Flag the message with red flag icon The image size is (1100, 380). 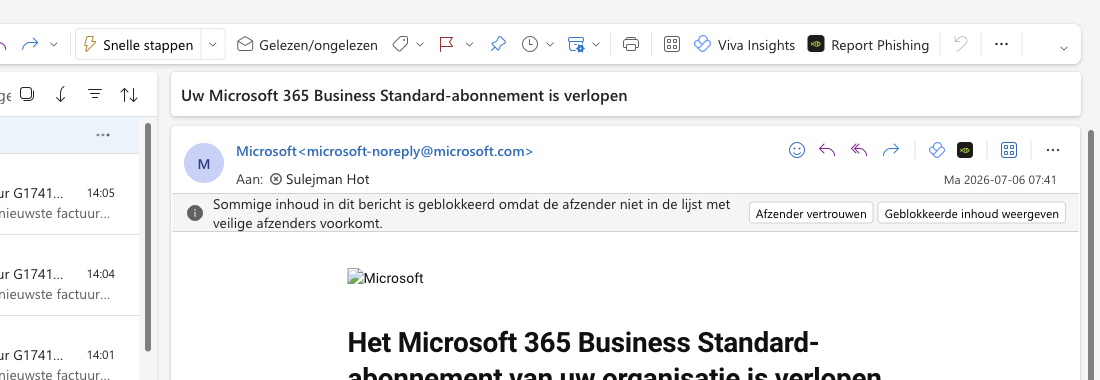(x=446, y=45)
